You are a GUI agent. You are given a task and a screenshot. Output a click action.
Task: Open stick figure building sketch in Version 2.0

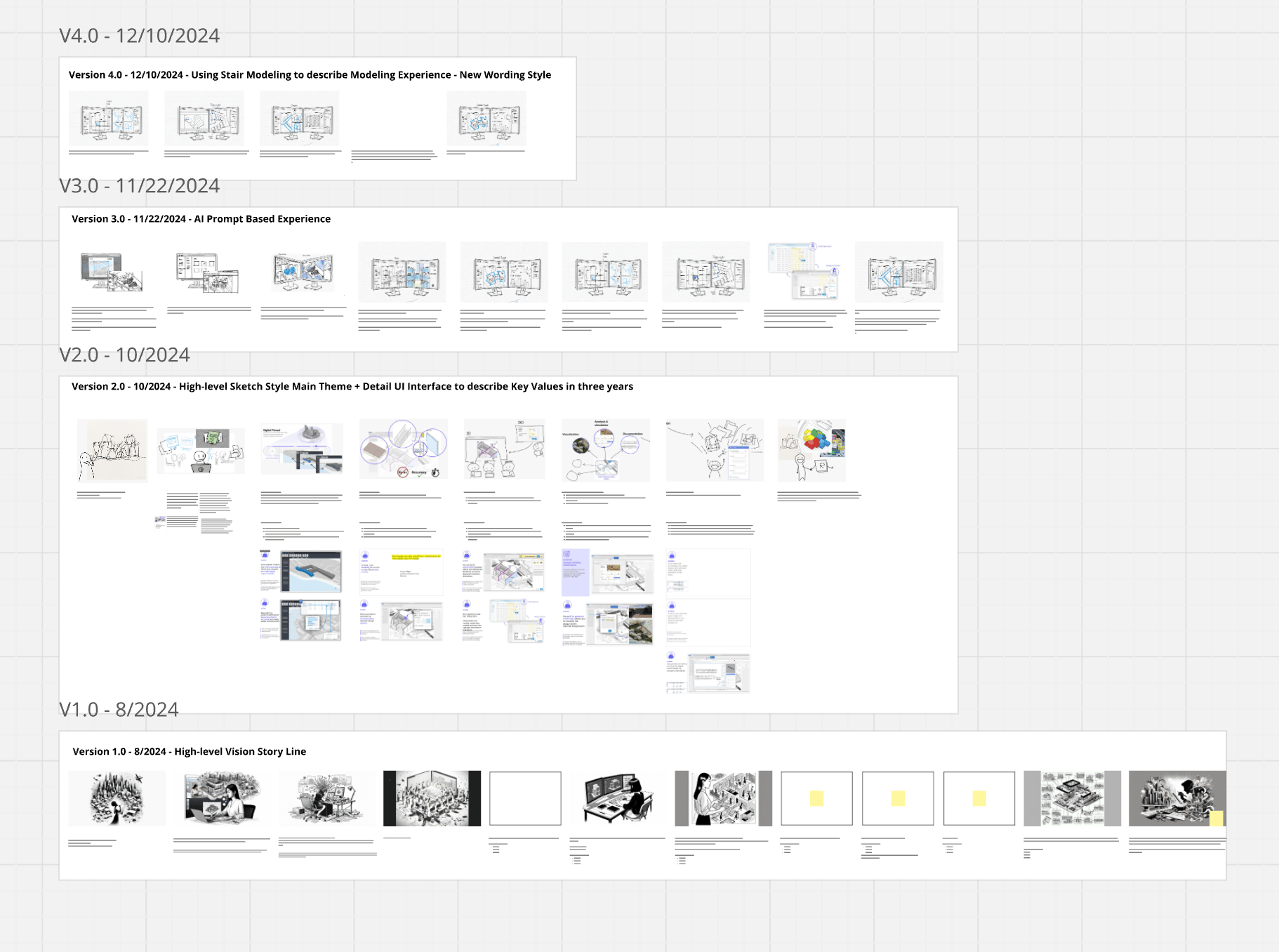click(112, 451)
